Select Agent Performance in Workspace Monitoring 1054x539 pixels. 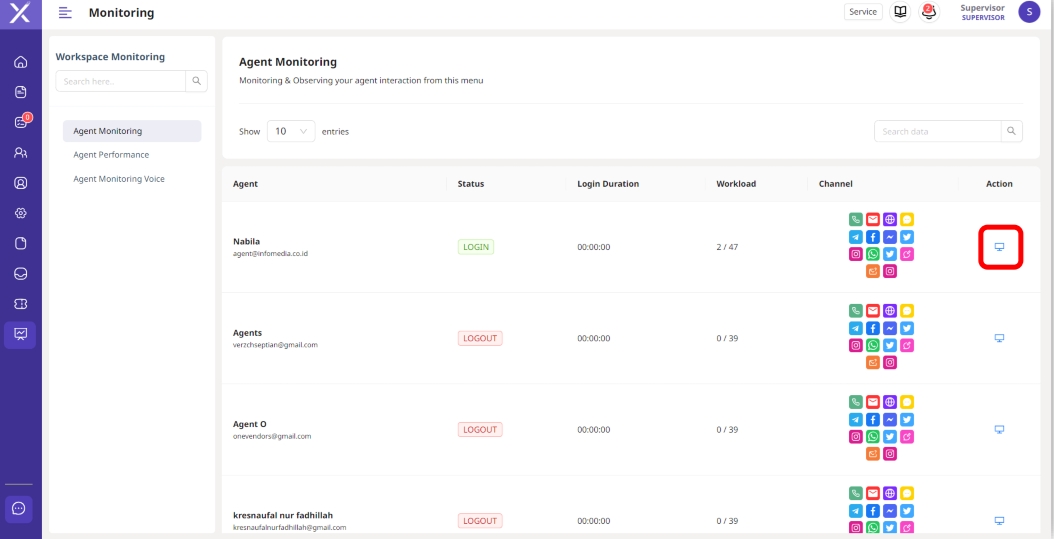click(x=111, y=155)
